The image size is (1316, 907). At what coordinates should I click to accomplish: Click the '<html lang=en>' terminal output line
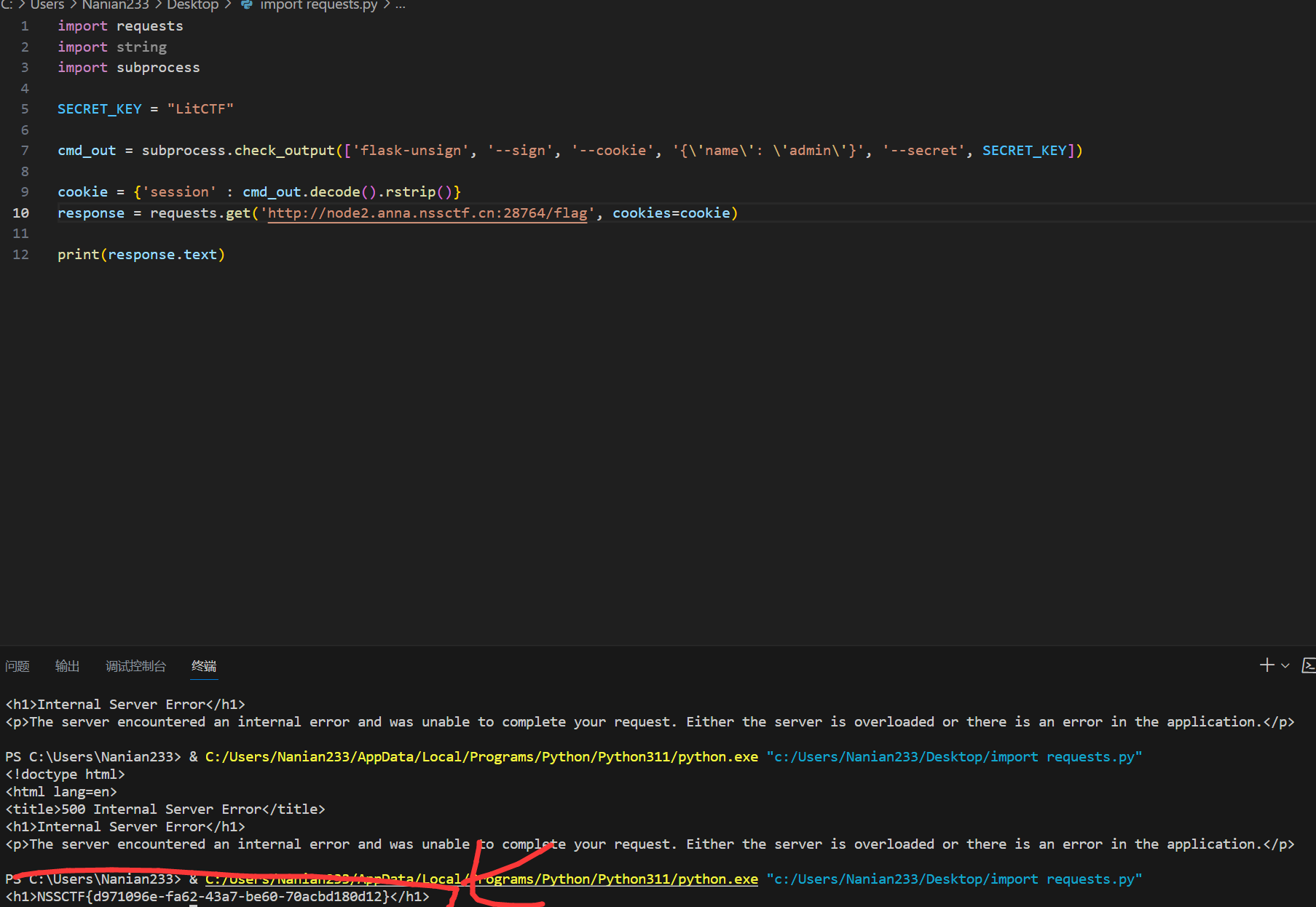tap(61, 792)
